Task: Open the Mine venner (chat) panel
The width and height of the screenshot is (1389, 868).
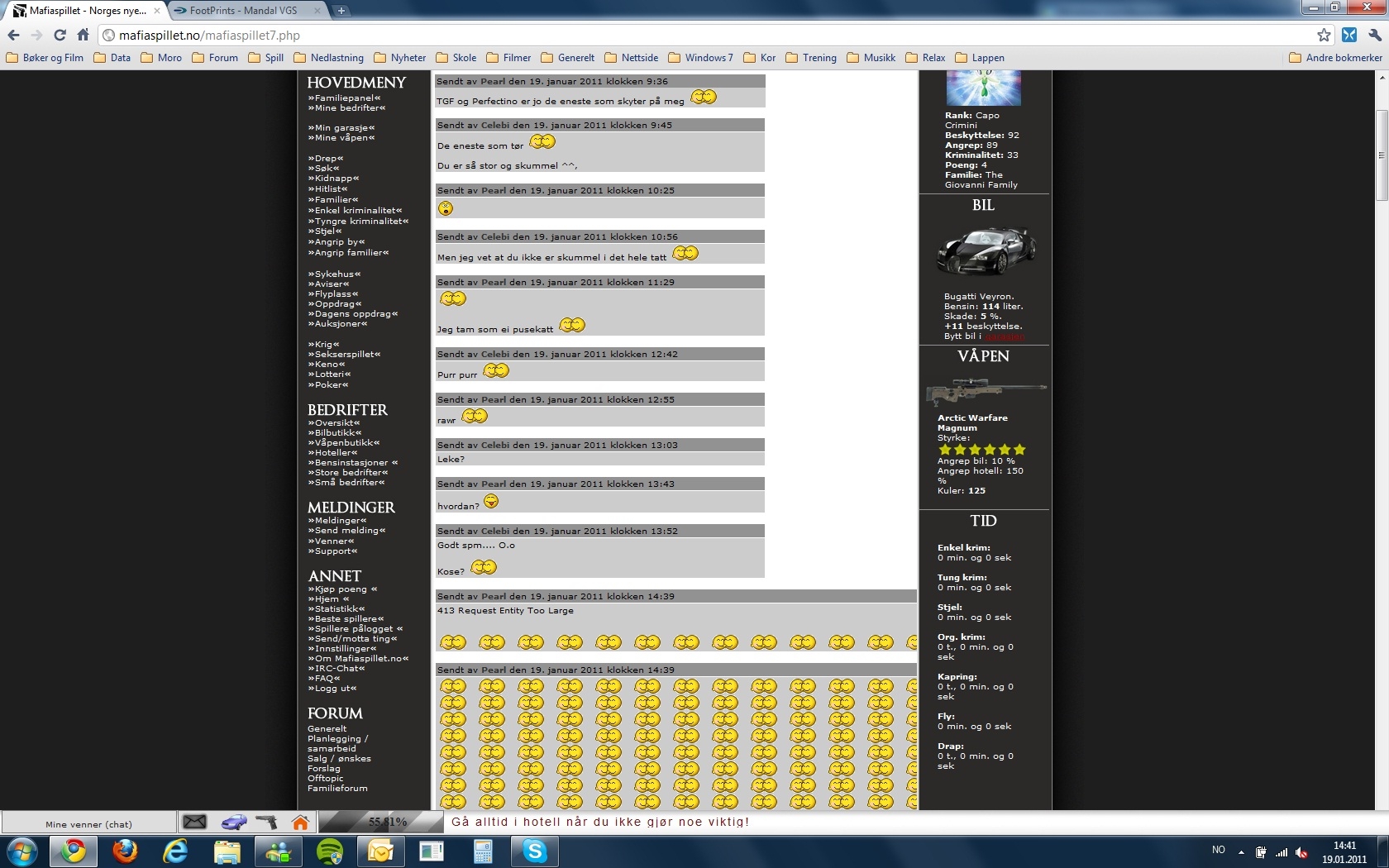Action: coord(88,824)
